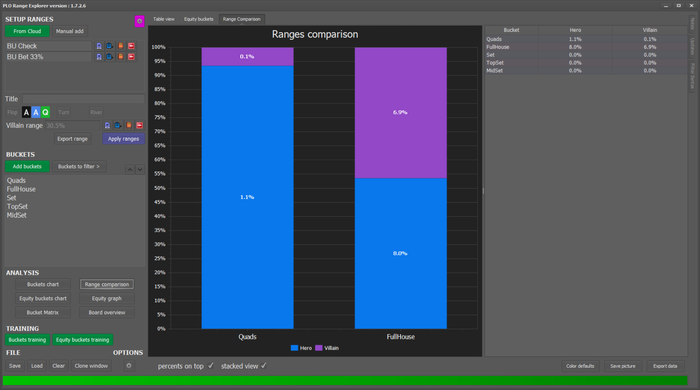Click the Save file button
The image size is (700, 390).
[x=15, y=366]
